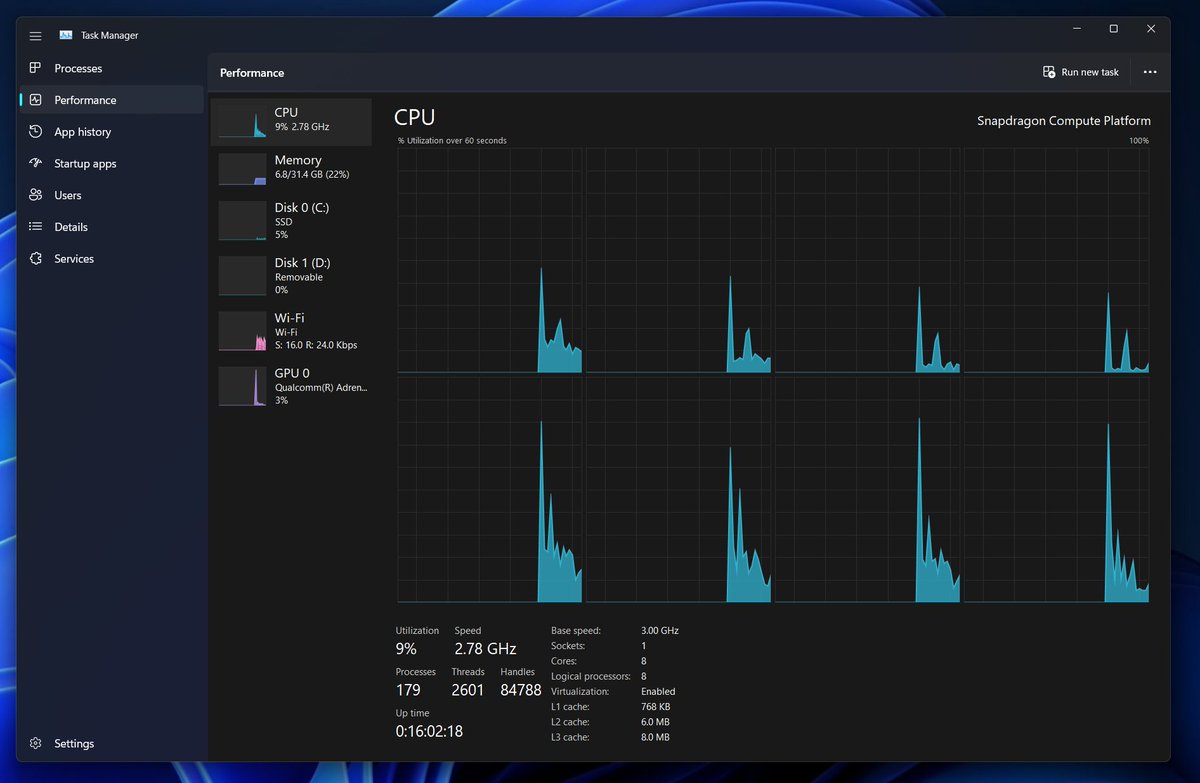Click the Run new task icon

[1049, 72]
